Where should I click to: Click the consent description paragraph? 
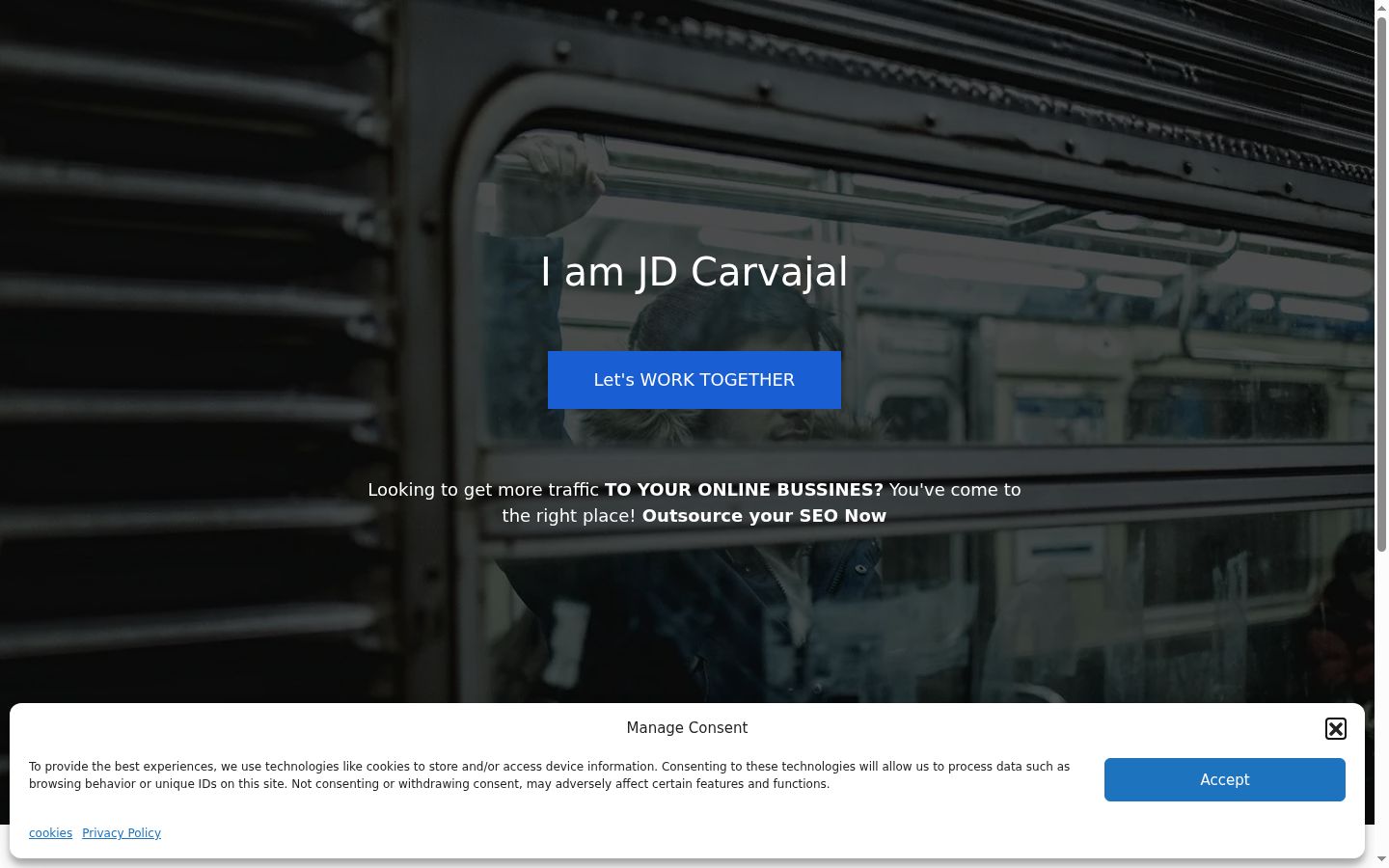point(550,775)
